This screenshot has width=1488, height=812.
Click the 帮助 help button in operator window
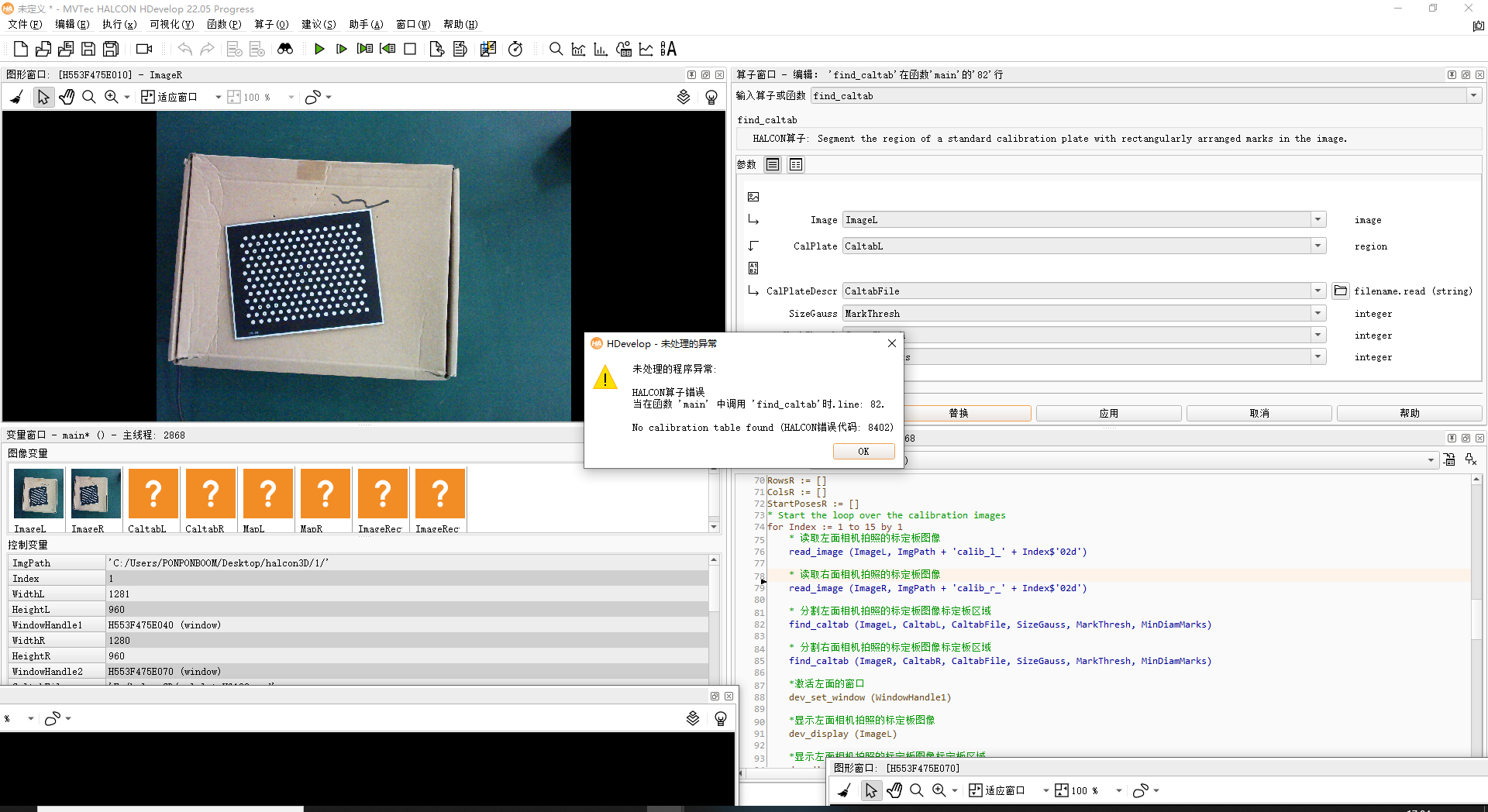(x=1409, y=413)
